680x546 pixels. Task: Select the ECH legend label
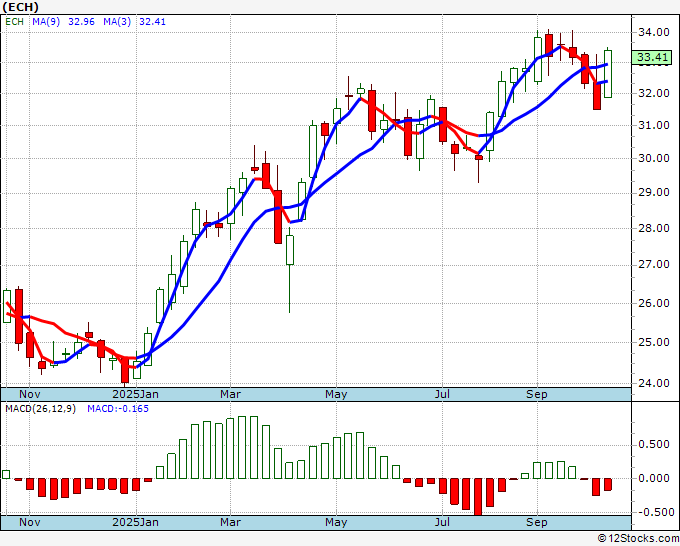14,22
